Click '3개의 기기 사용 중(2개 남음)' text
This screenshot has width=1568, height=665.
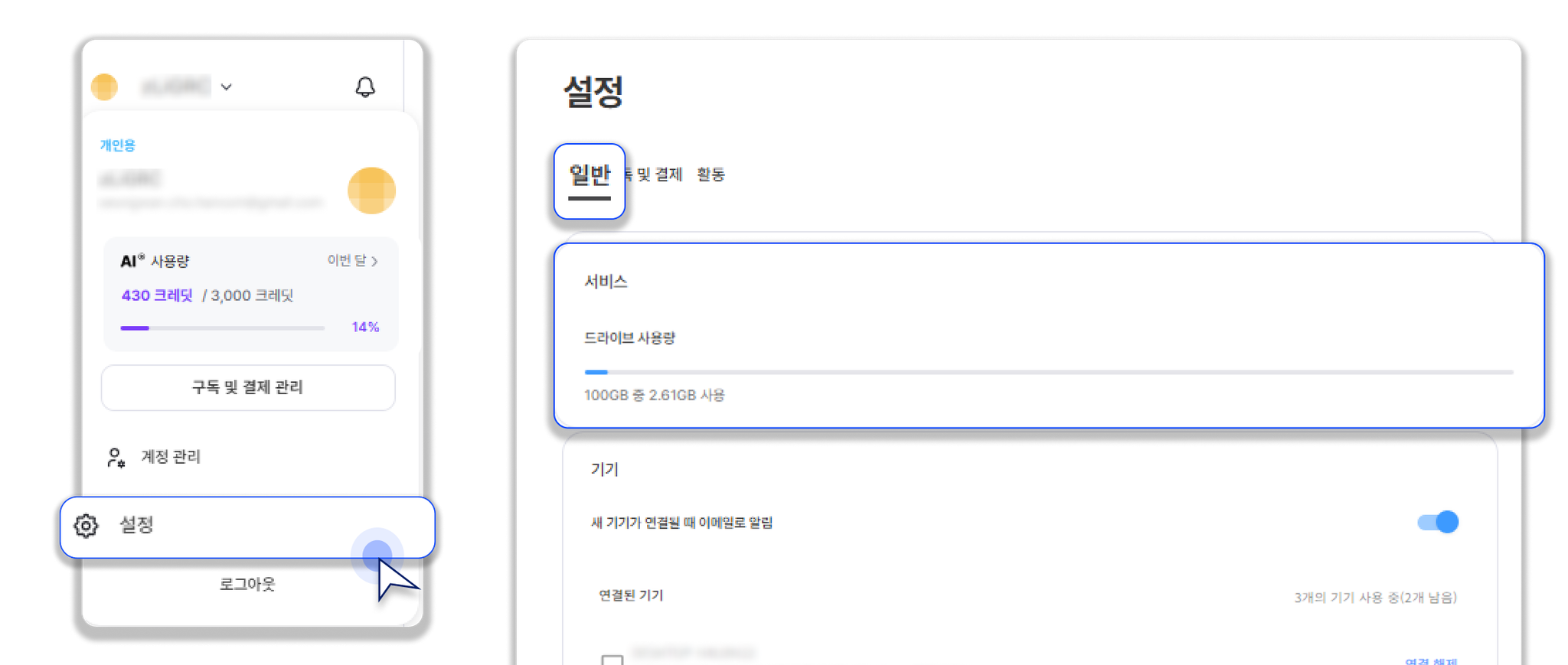click(1375, 598)
